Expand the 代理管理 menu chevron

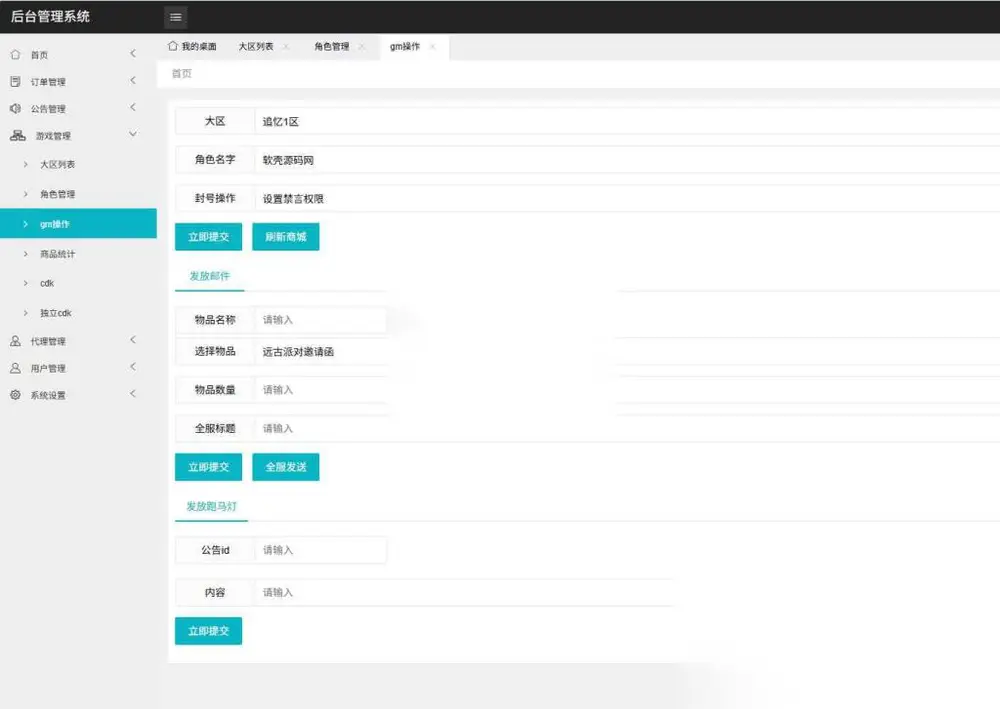133,340
